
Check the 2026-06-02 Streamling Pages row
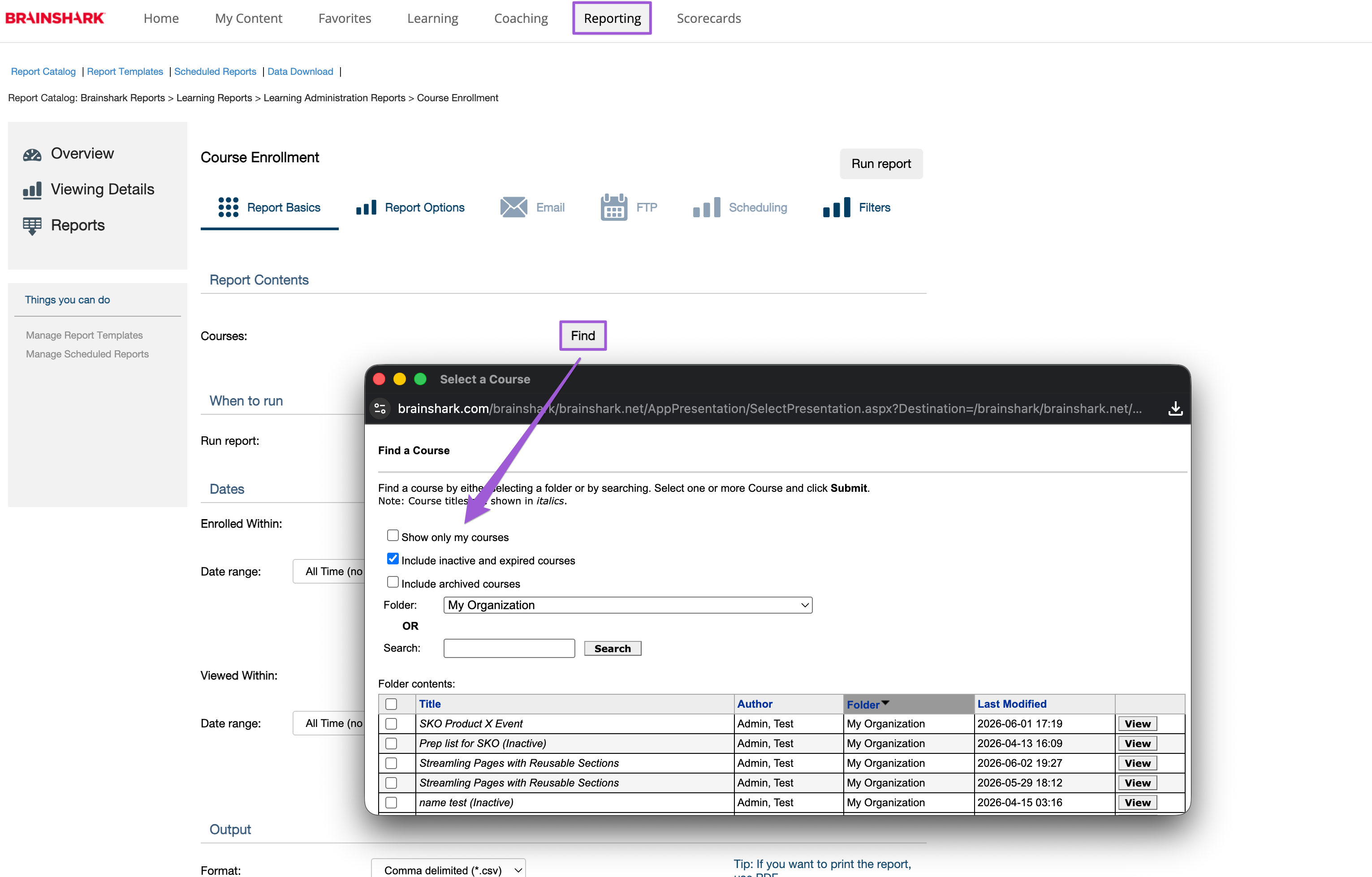point(391,763)
